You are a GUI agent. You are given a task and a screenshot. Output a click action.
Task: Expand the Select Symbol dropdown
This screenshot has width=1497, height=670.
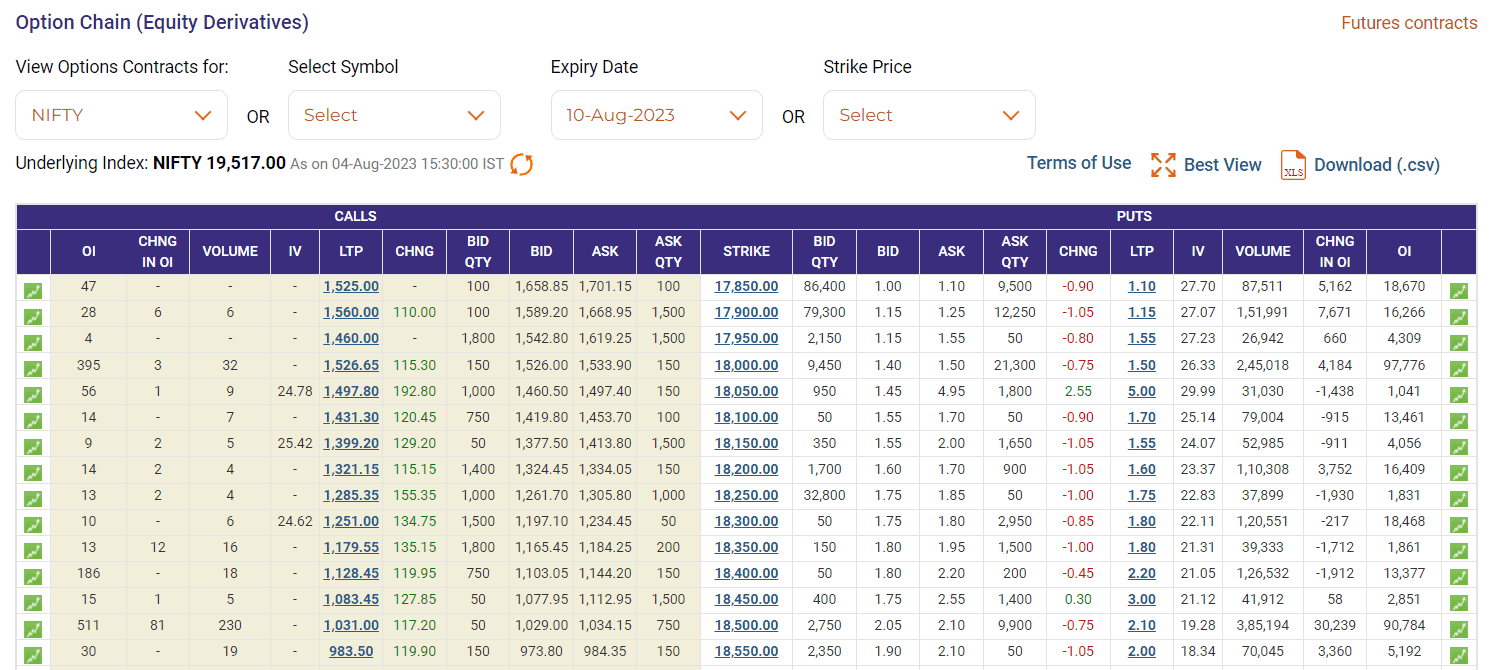(394, 115)
